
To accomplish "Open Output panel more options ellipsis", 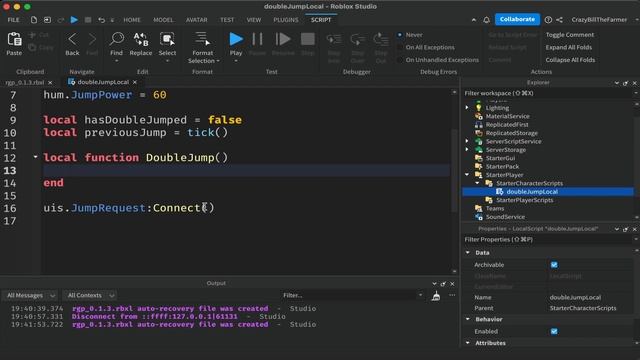I will 452,295.
